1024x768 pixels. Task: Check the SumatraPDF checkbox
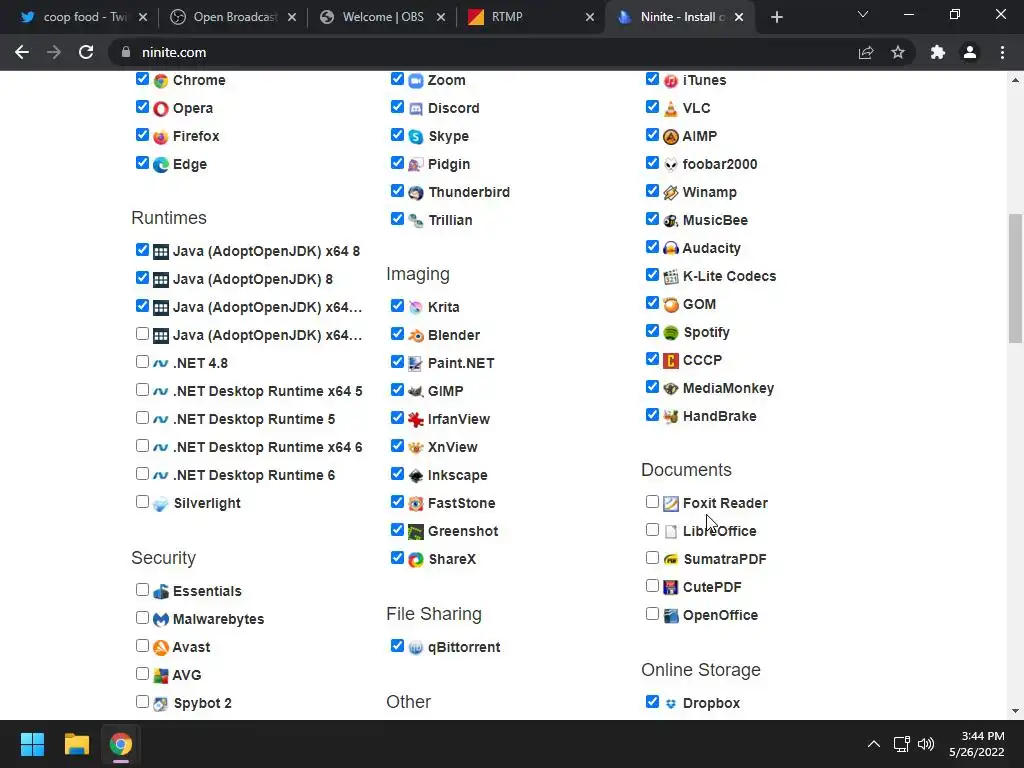(x=652, y=558)
